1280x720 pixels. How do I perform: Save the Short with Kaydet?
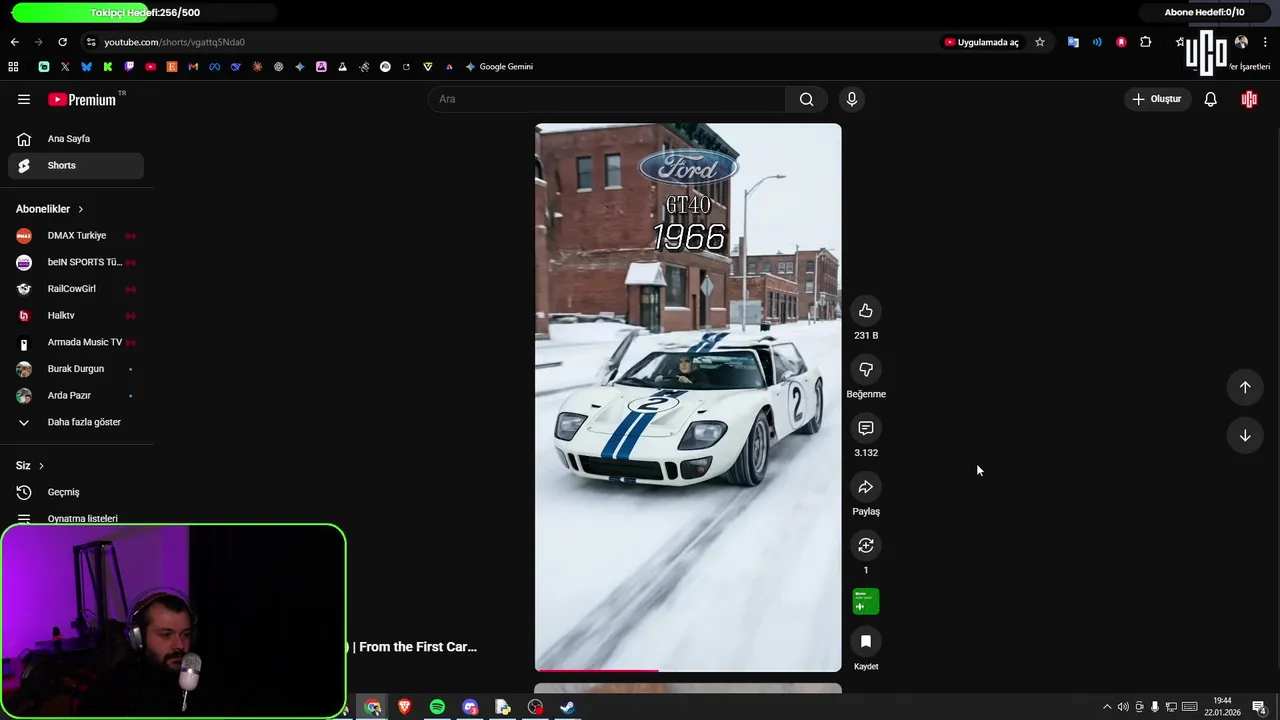[x=866, y=641]
